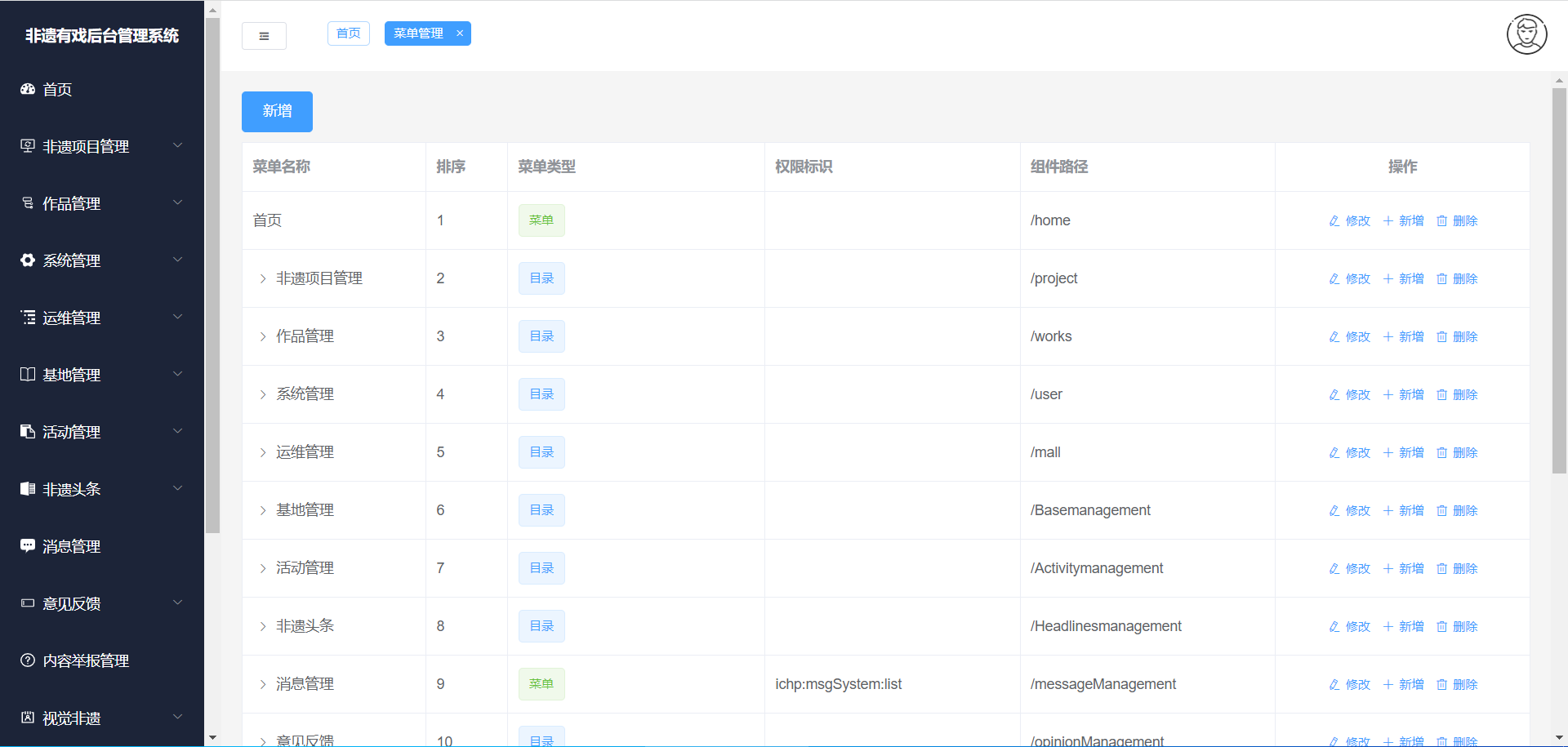
Task: Click the book icon for 基地管理
Action: [28, 375]
